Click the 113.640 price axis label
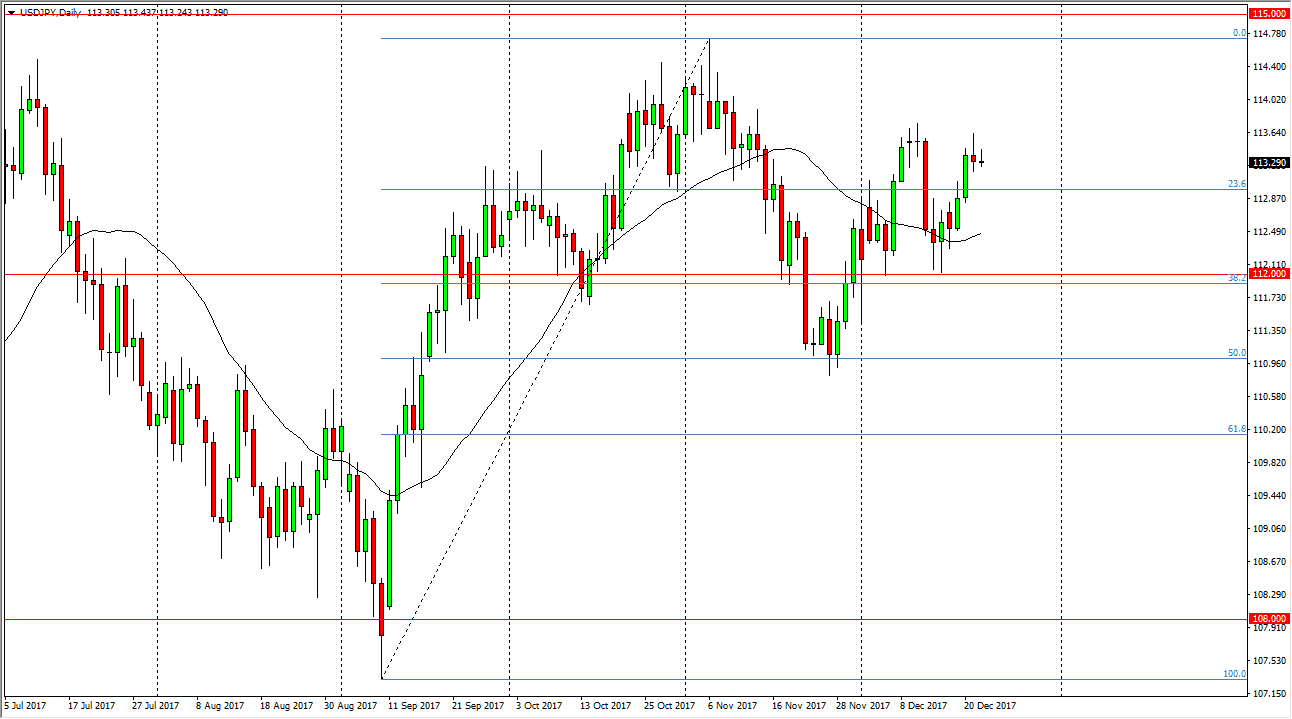Image resolution: width=1292 pixels, height=719 pixels. click(x=1270, y=133)
